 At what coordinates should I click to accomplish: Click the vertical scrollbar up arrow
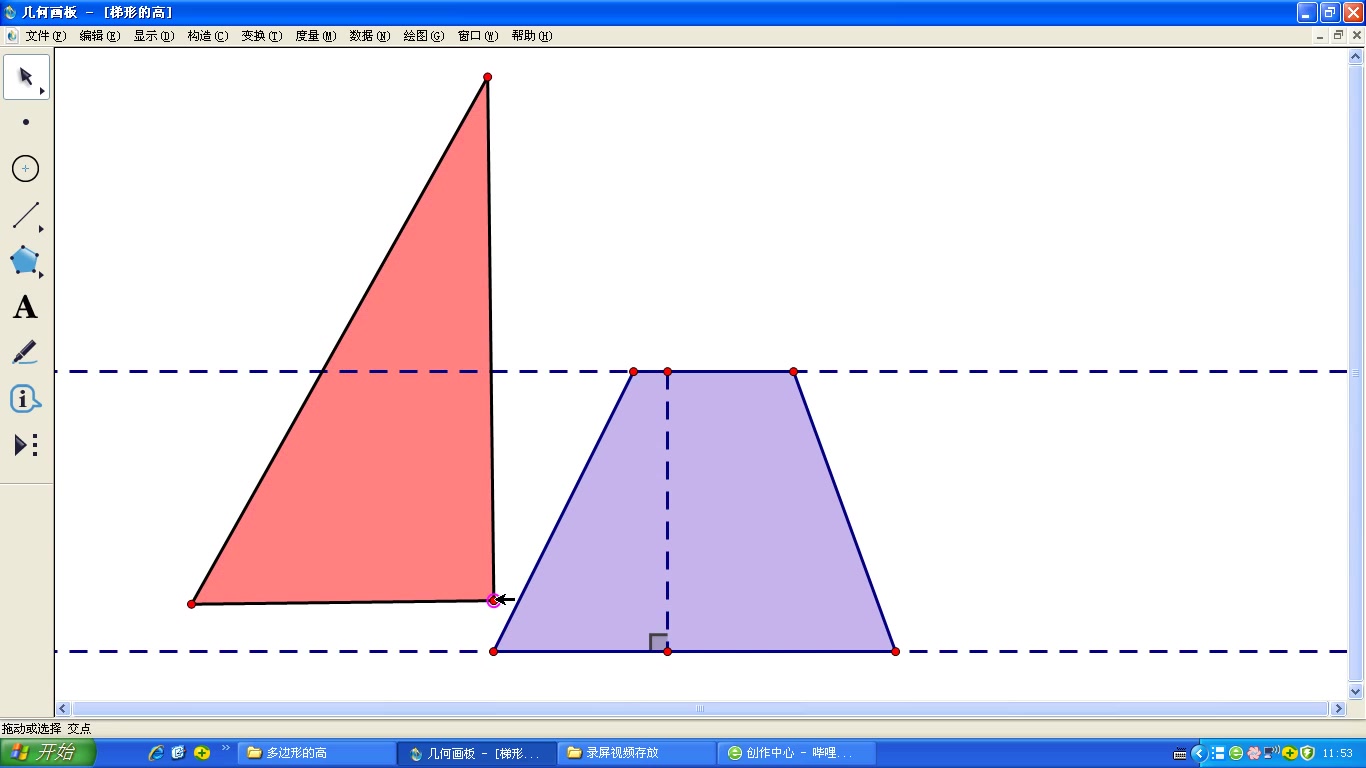[x=1356, y=57]
